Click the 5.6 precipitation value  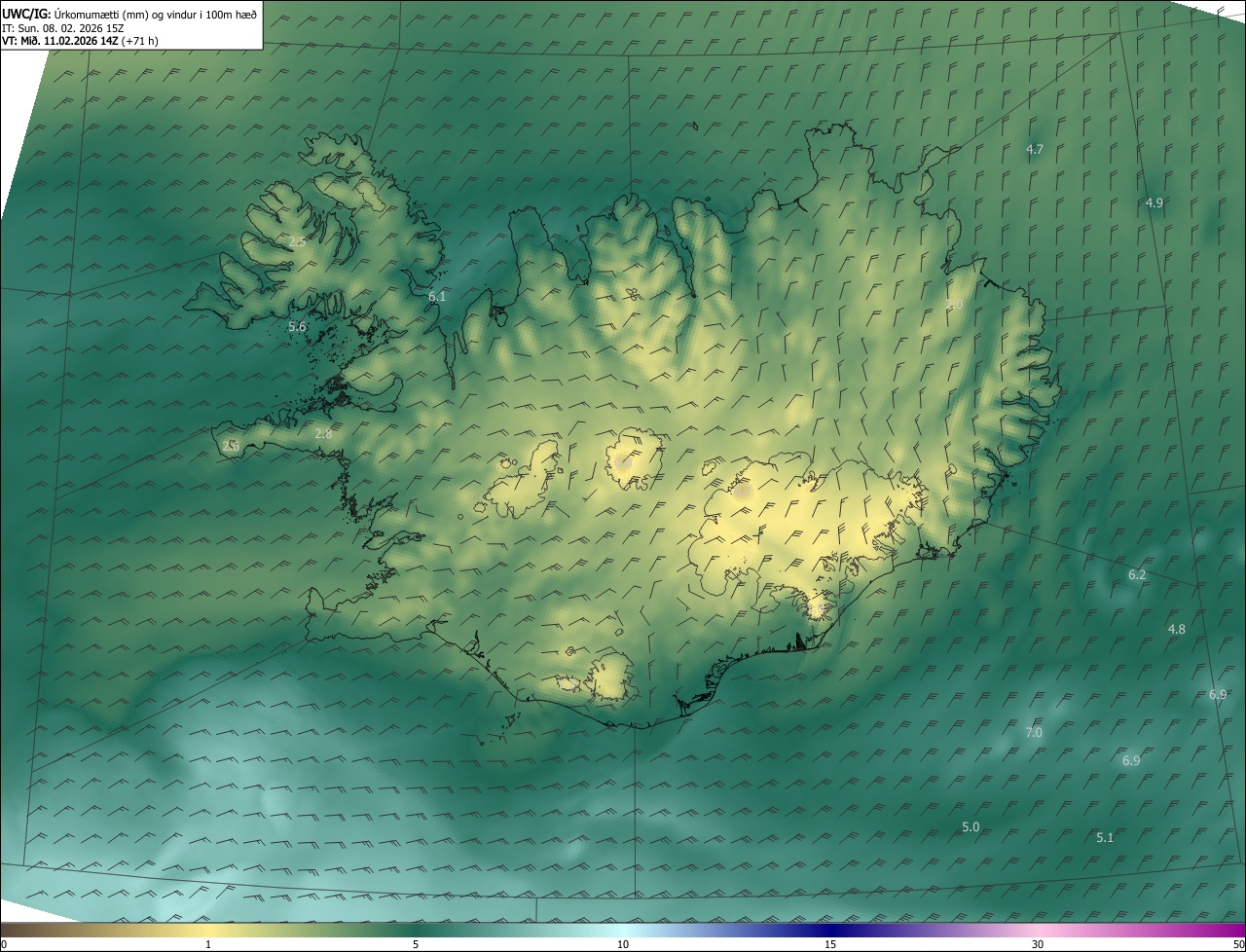(297, 327)
